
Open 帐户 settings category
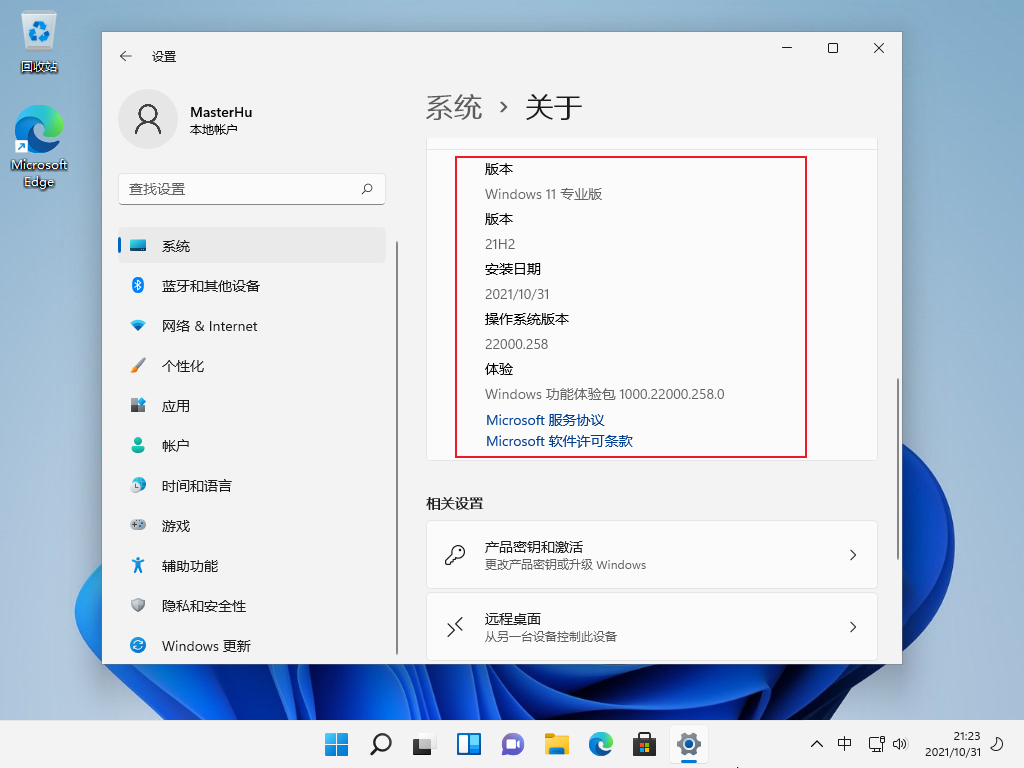(x=252, y=445)
